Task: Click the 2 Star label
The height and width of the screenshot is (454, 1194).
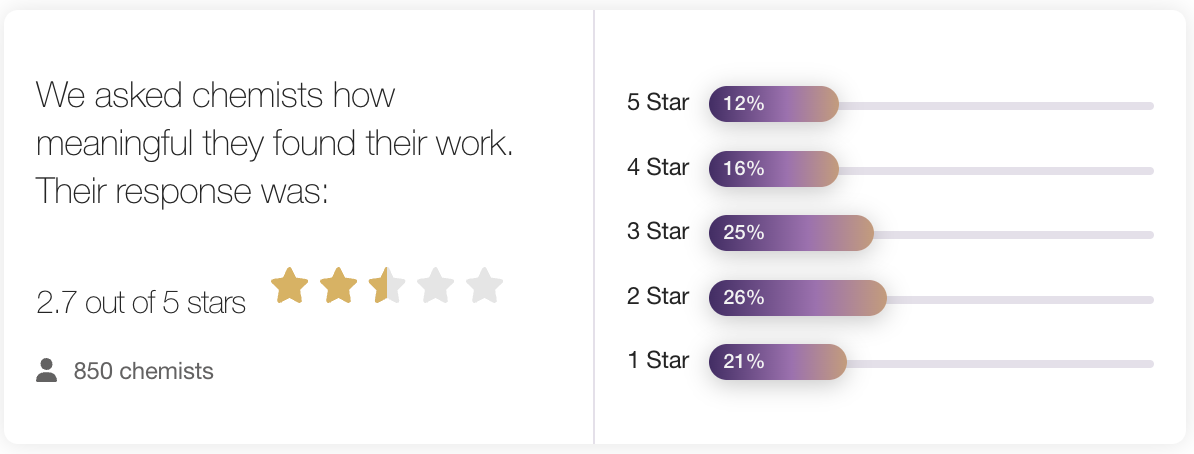Action: (x=658, y=296)
